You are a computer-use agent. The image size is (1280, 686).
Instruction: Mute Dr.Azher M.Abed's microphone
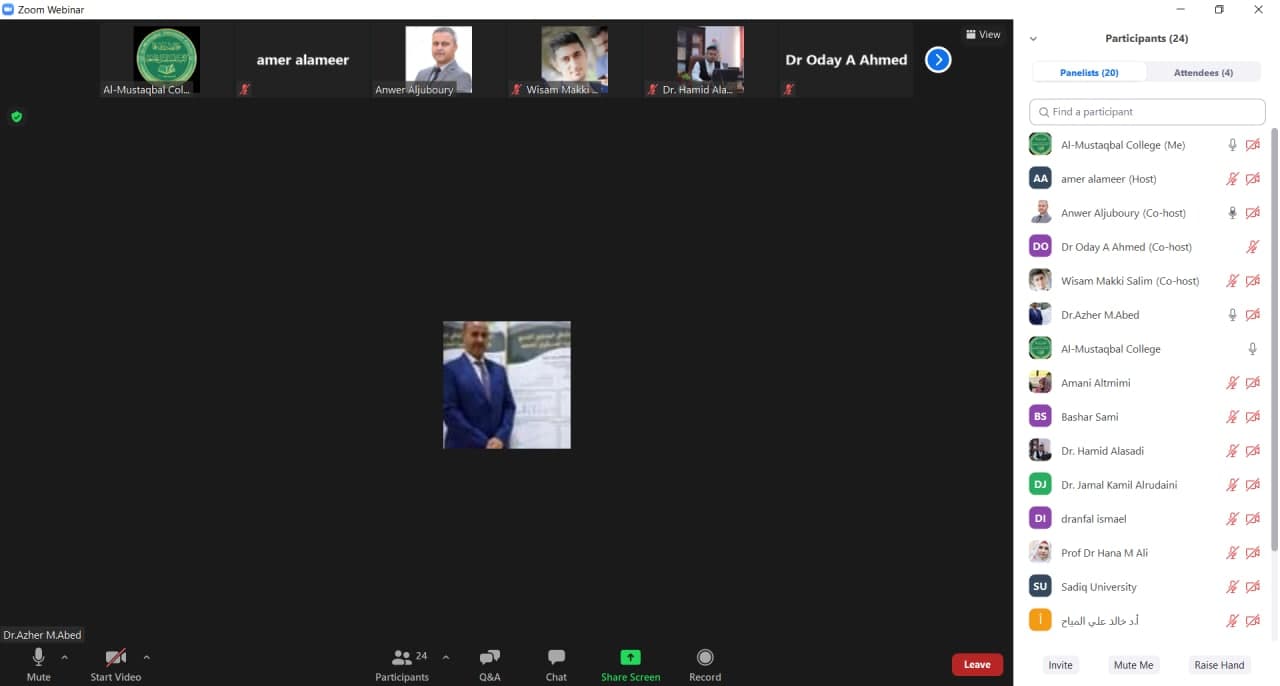point(1232,314)
